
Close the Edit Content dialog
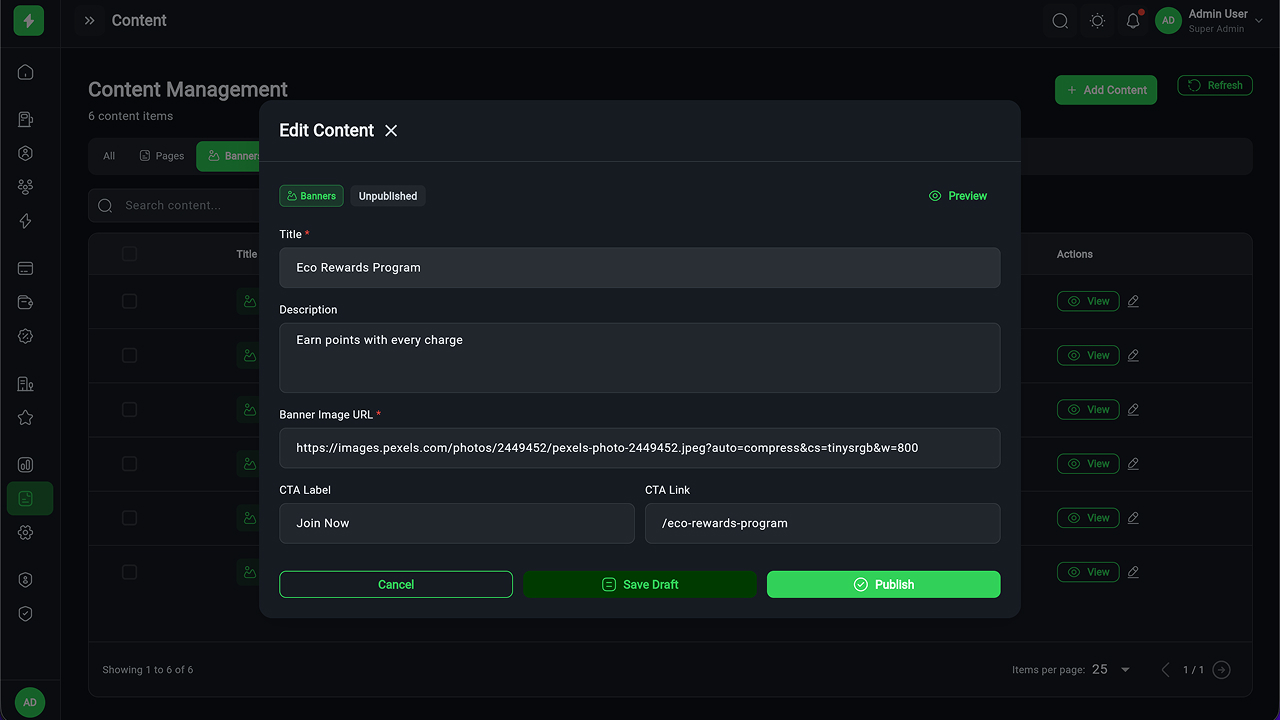[391, 130]
